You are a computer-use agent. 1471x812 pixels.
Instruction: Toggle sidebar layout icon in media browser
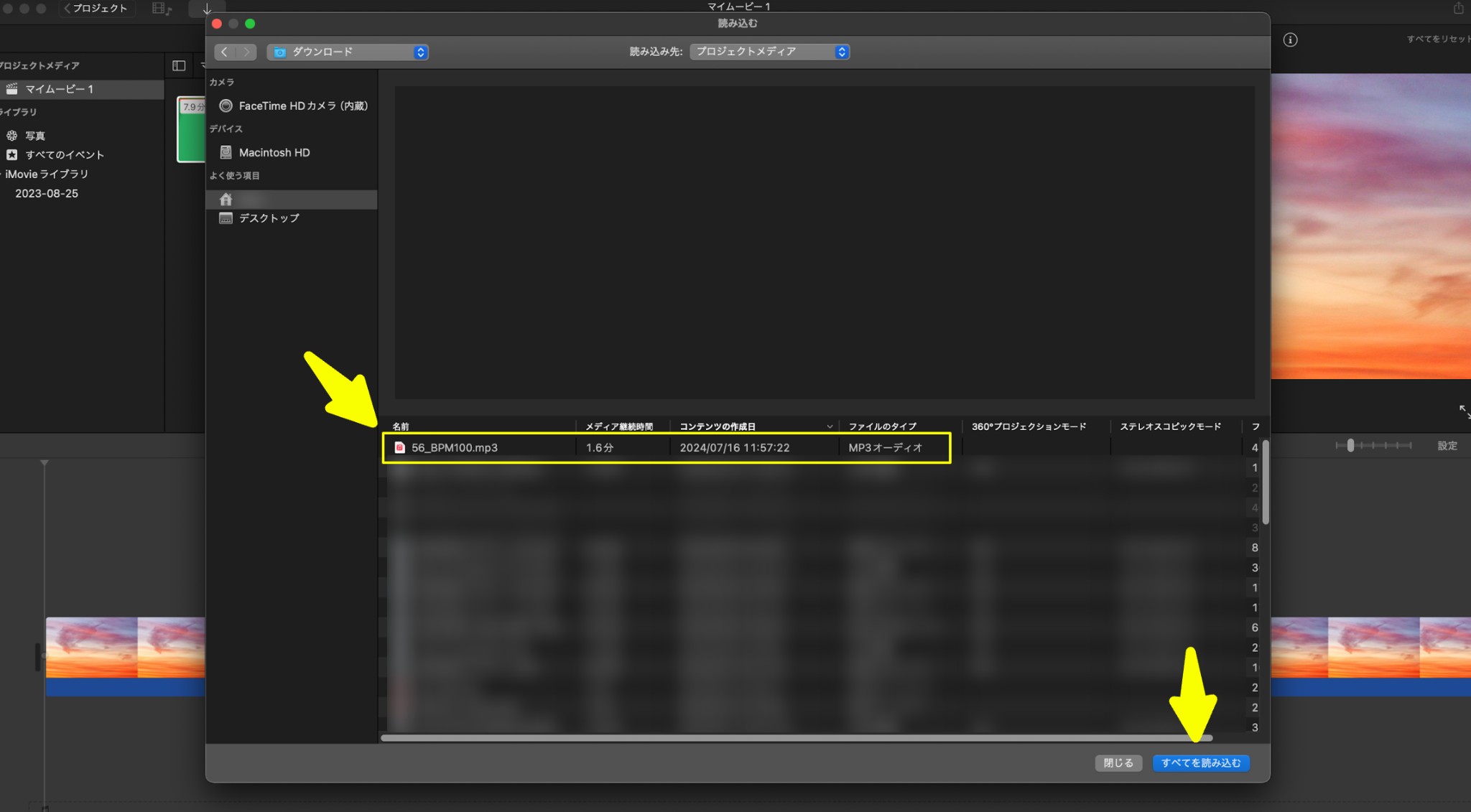179,66
